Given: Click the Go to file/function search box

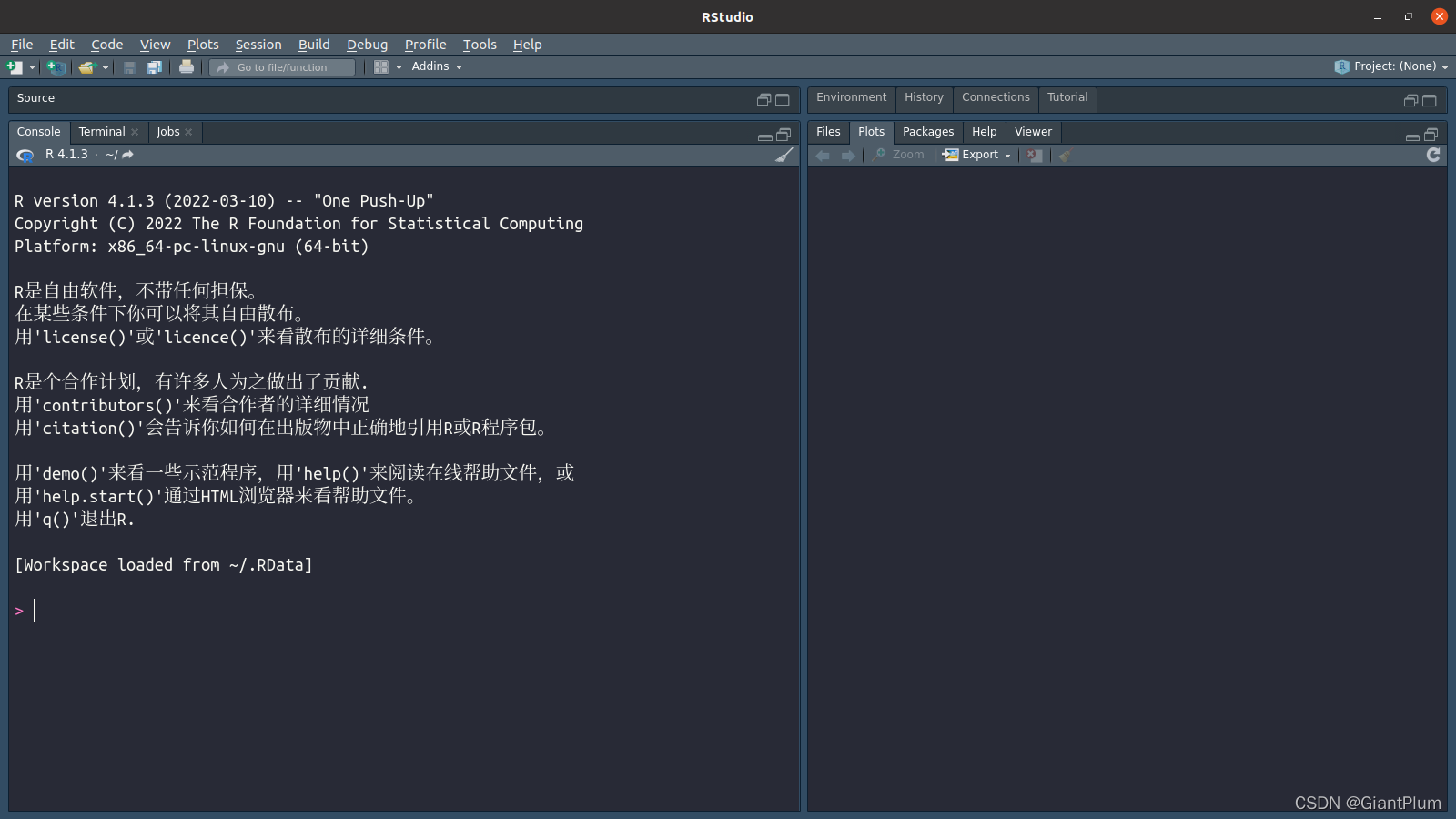Looking at the screenshot, I should (x=282, y=66).
